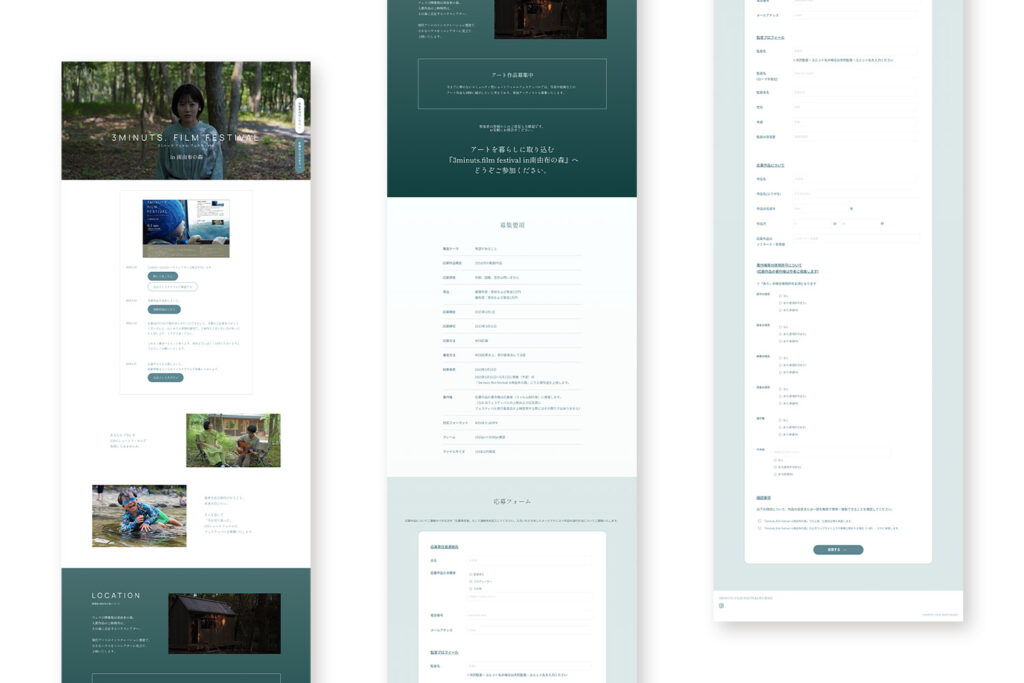Click the 3MINUTS. FILM FESTIVAL hero title

pyautogui.click(x=185, y=138)
